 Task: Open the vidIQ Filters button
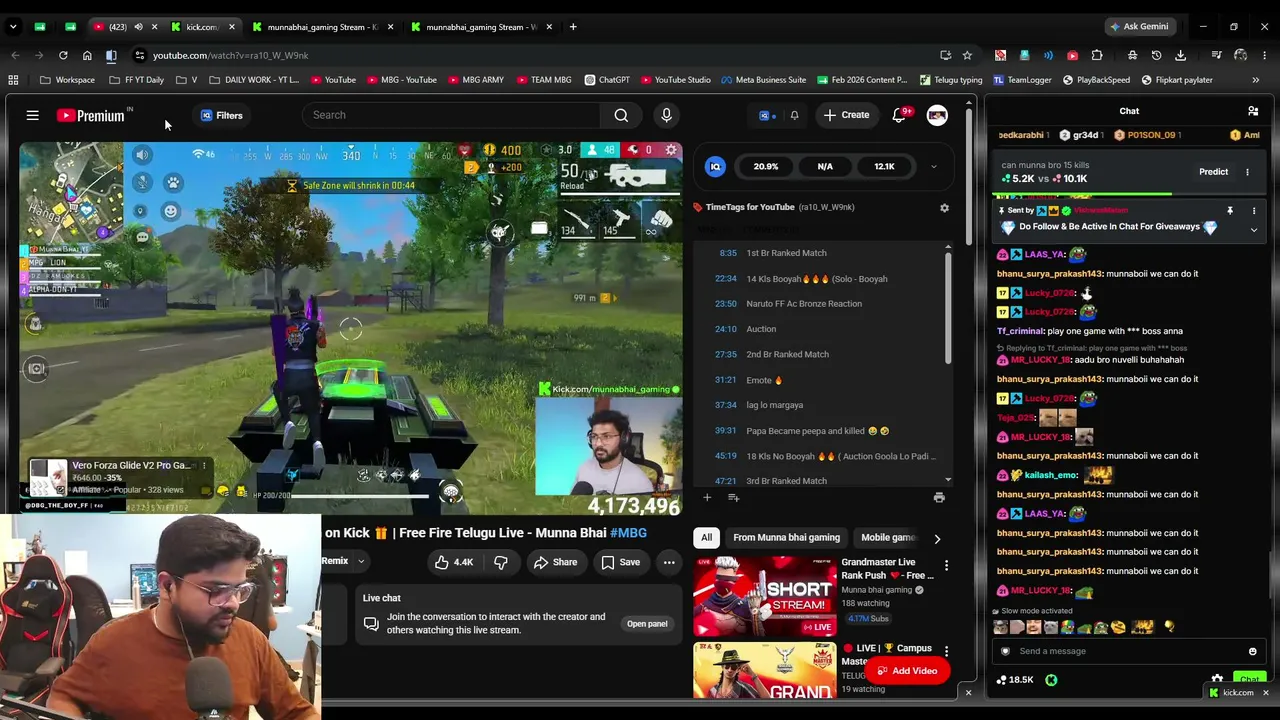[221, 115]
